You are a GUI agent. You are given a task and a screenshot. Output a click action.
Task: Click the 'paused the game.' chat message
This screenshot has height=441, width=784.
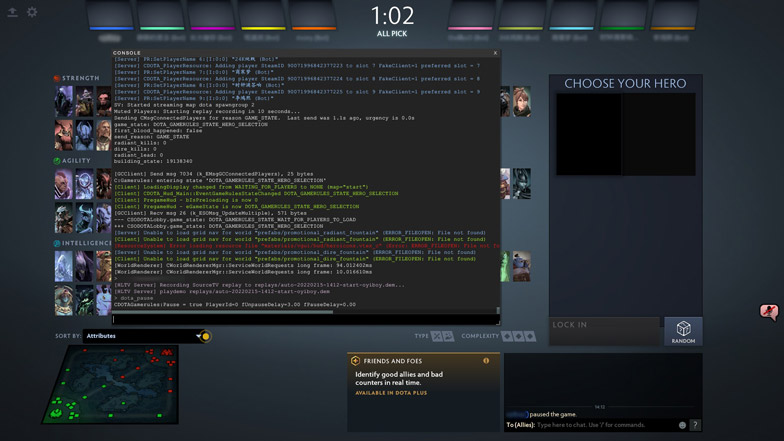[x=552, y=414]
